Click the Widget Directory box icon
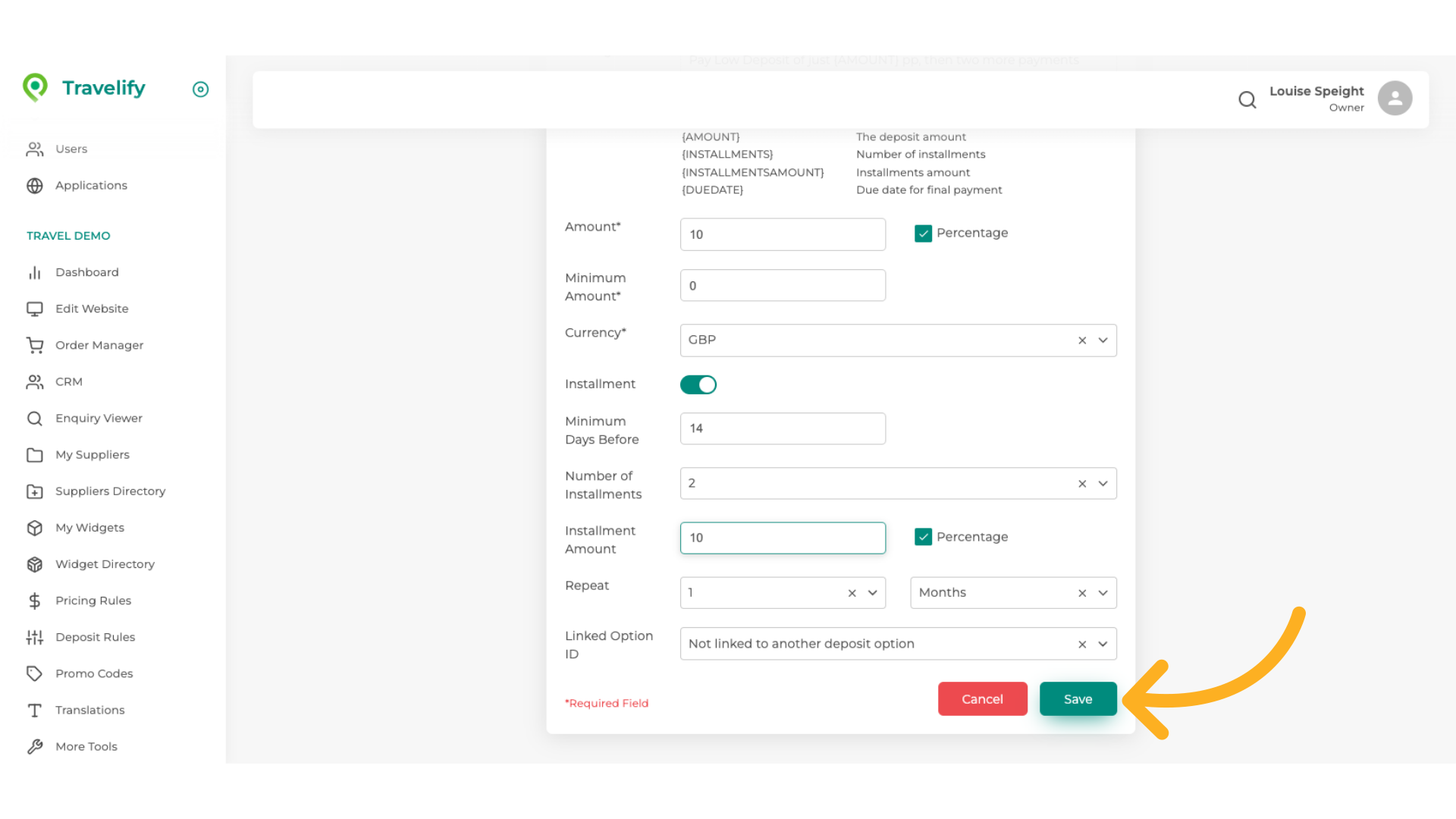Screen dimensions: 1456x819 pos(35,564)
